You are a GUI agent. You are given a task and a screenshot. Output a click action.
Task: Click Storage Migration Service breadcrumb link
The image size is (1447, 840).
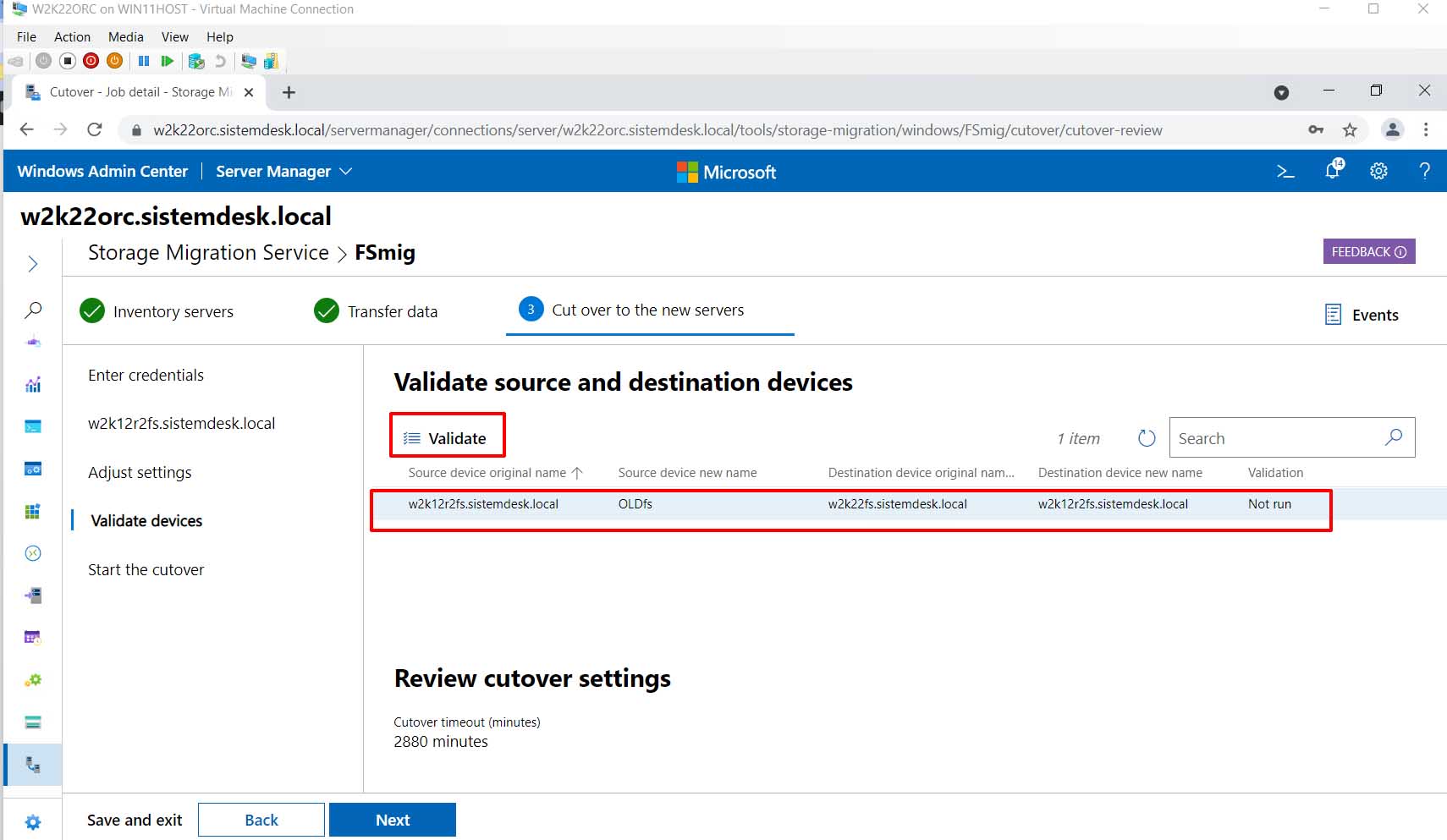click(x=208, y=253)
